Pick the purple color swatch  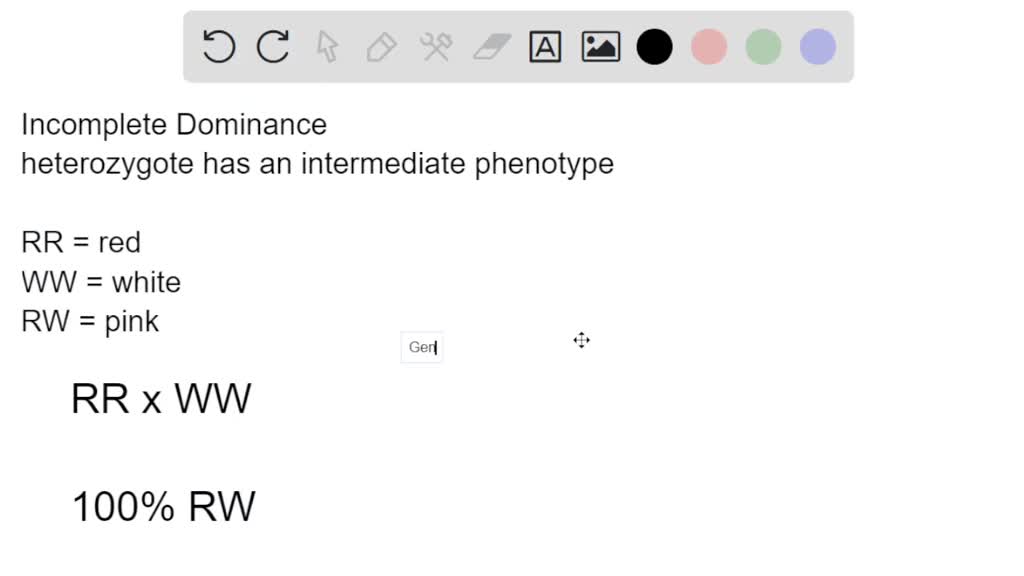click(817, 46)
